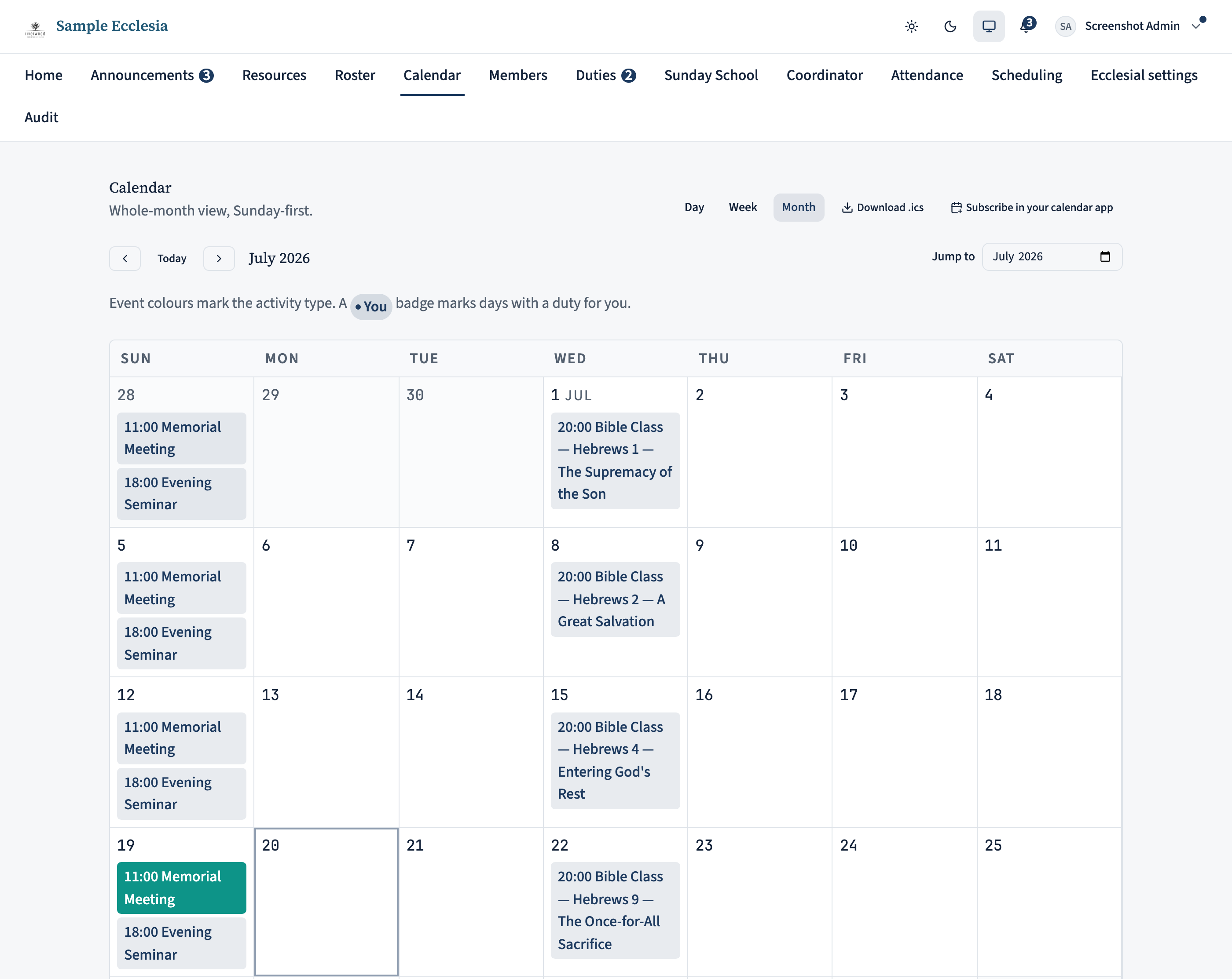Switch to Week view
Screen dimensions: 1232x979
pos(742,207)
